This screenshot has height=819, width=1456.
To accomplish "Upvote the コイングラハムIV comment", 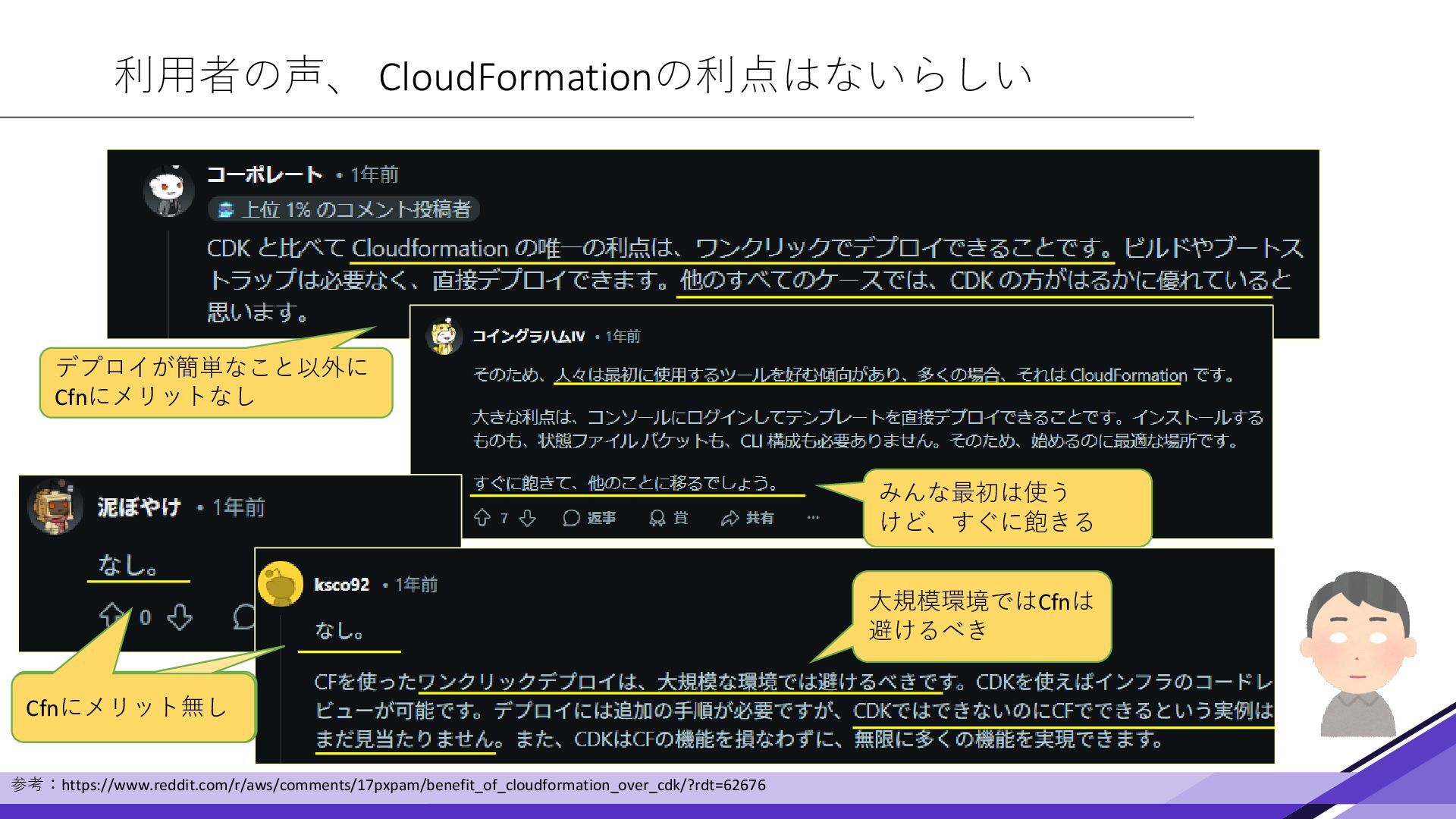I will 482,518.
